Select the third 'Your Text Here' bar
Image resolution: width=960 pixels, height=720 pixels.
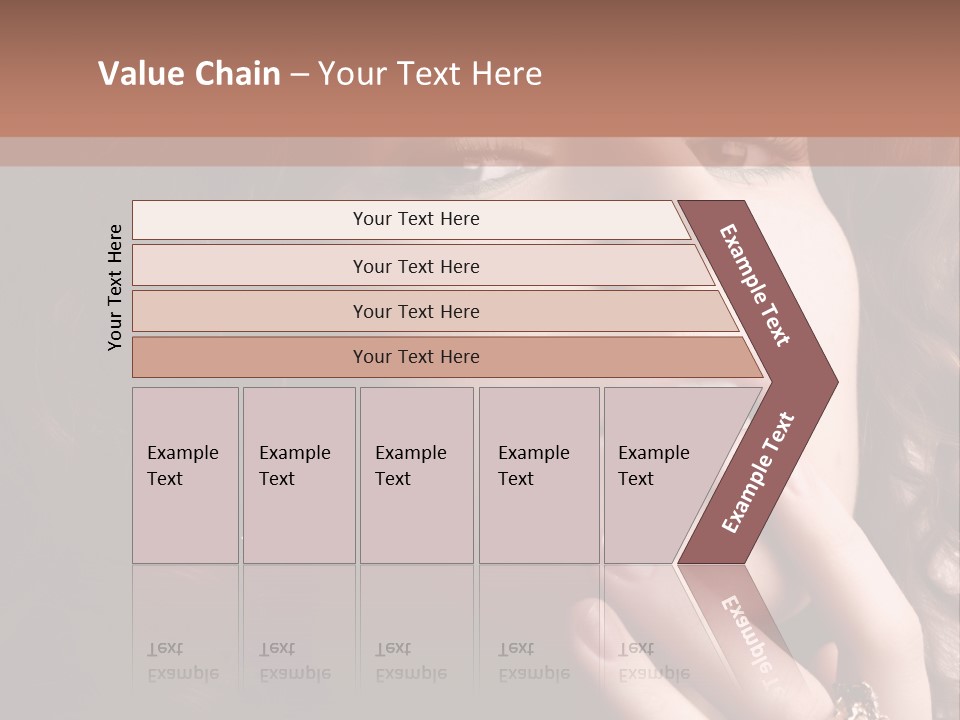[435, 311]
